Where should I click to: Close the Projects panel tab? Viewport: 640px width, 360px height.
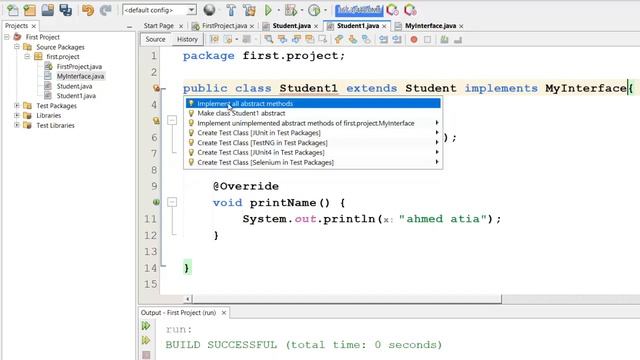[x=33, y=26]
